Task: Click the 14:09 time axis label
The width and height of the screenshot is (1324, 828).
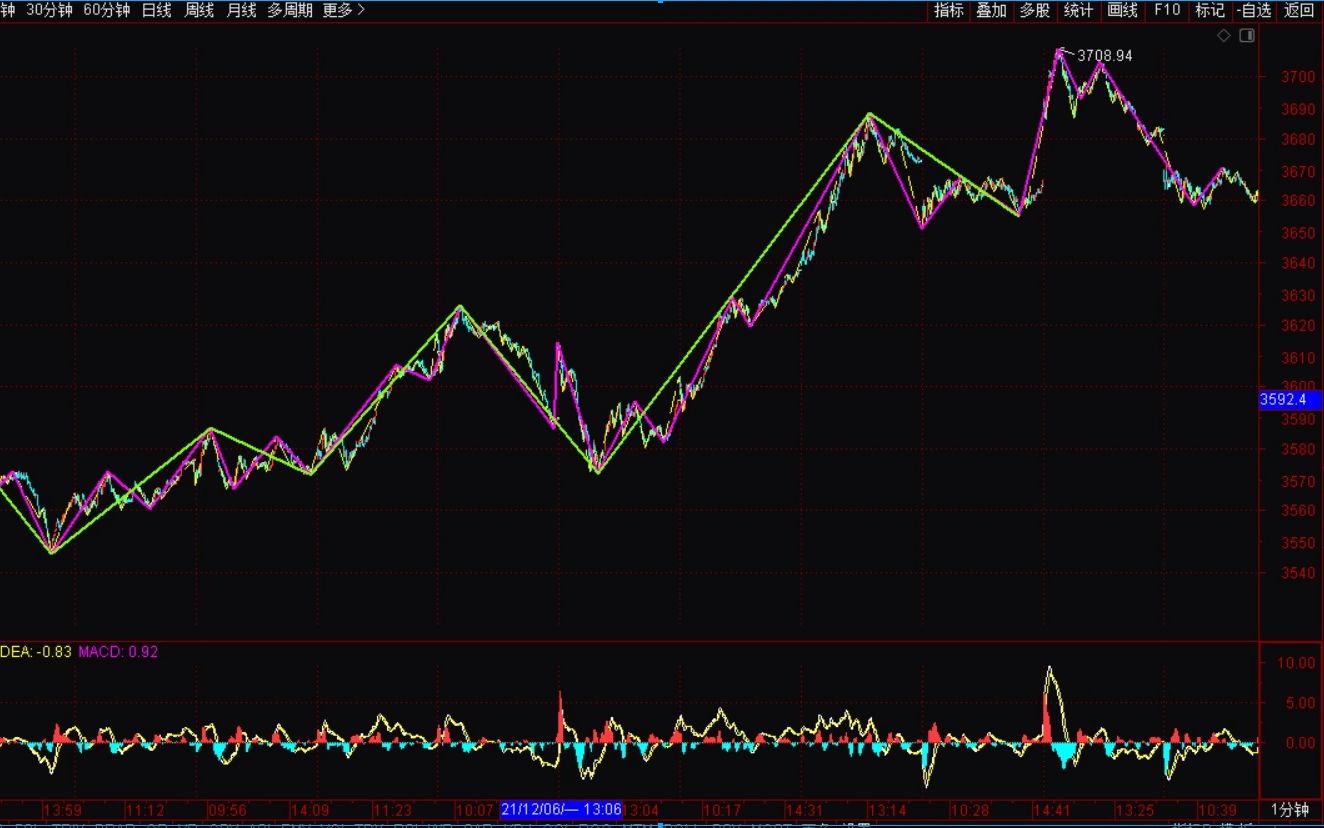Action: tap(310, 809)
